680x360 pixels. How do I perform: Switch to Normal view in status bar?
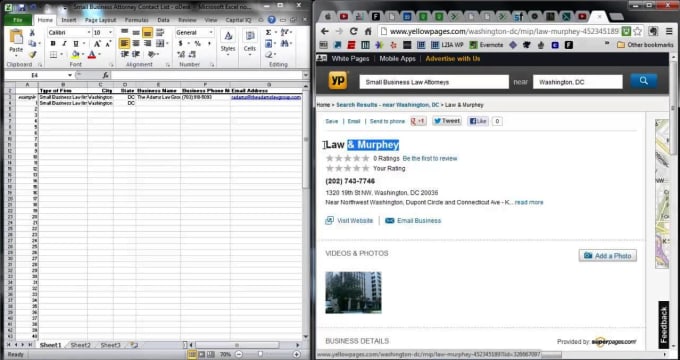click(x=192, y=354)
